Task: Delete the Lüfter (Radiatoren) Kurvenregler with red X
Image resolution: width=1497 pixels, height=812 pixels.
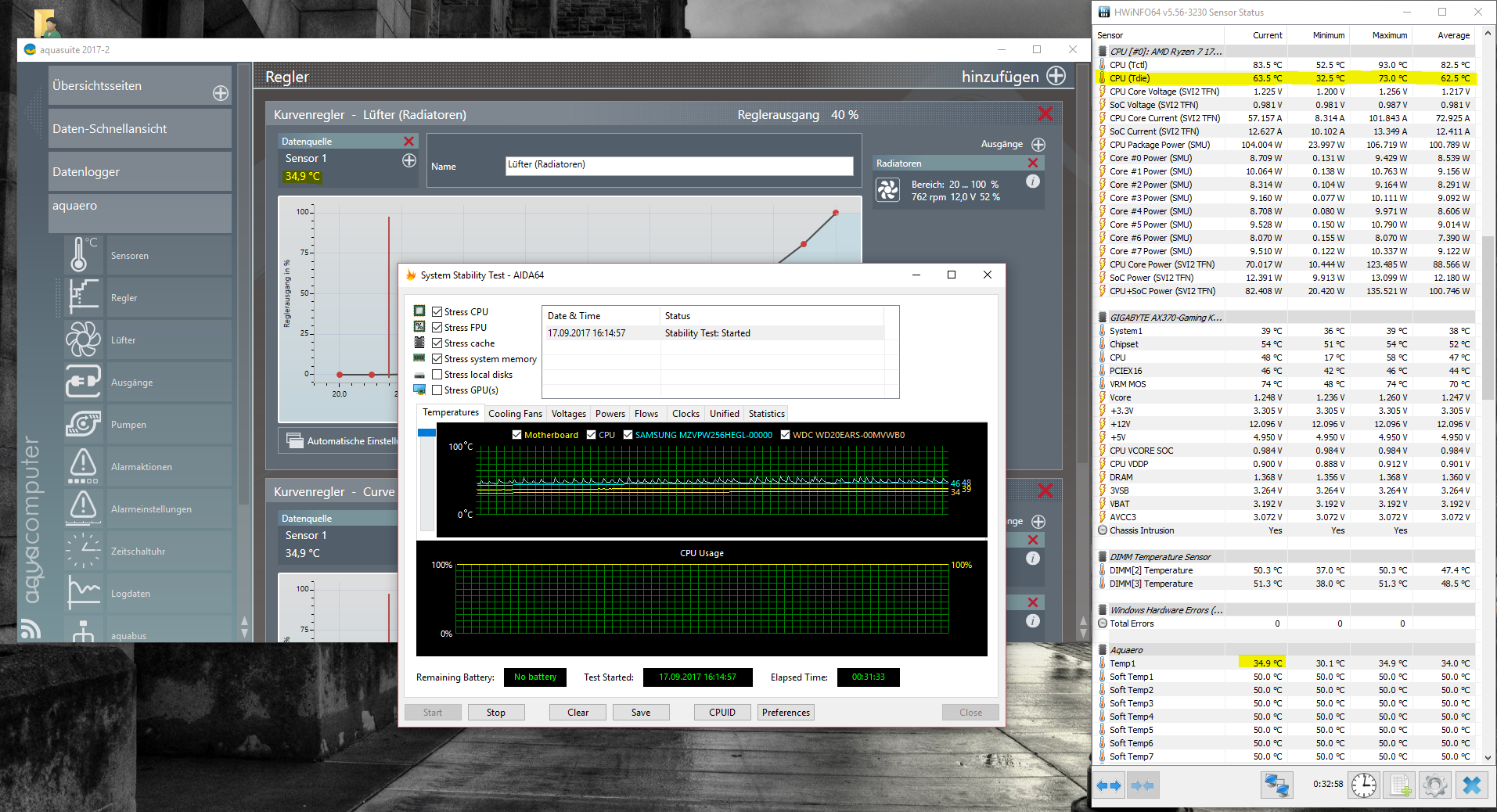Action: click(1045, 114)
